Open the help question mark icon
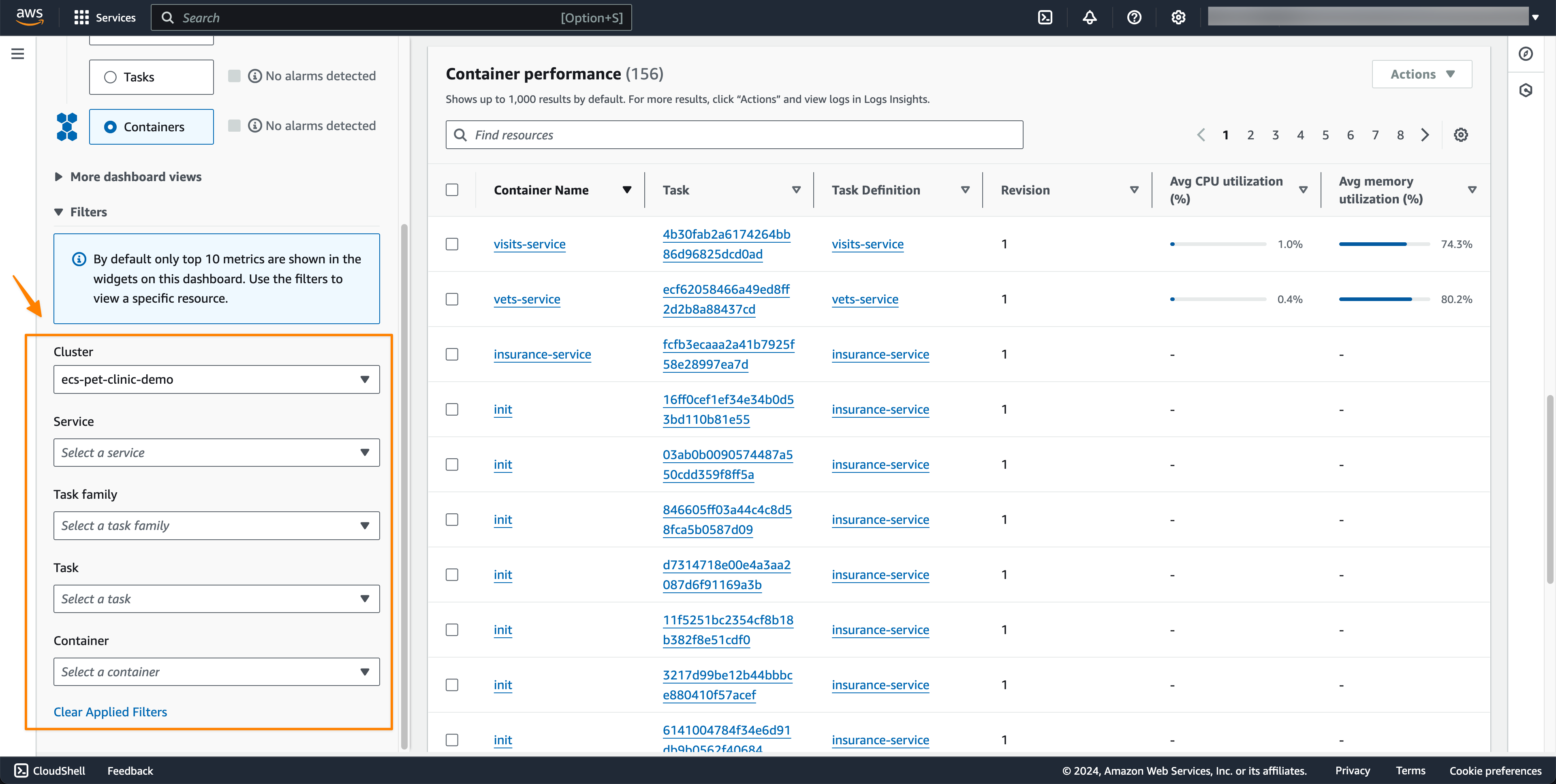1556x784 pixels. click(1134, 17)
